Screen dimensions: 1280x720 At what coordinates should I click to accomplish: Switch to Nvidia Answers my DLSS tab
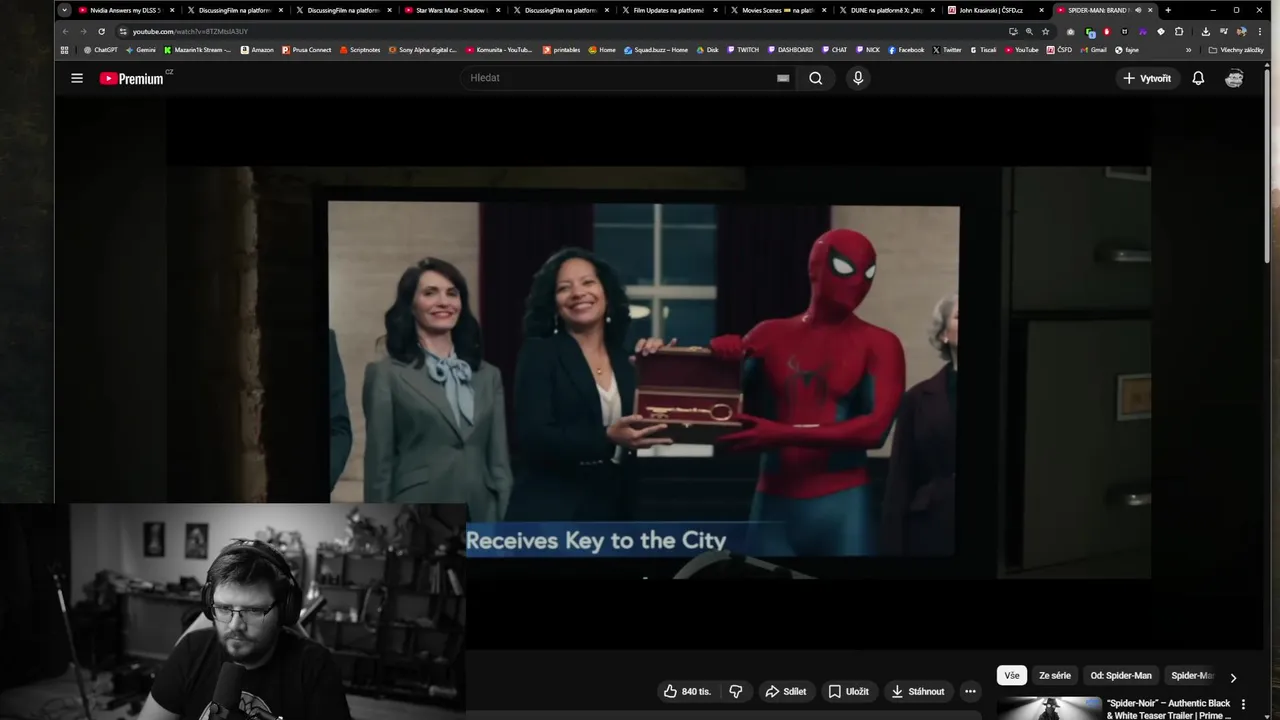coord(124,10)
